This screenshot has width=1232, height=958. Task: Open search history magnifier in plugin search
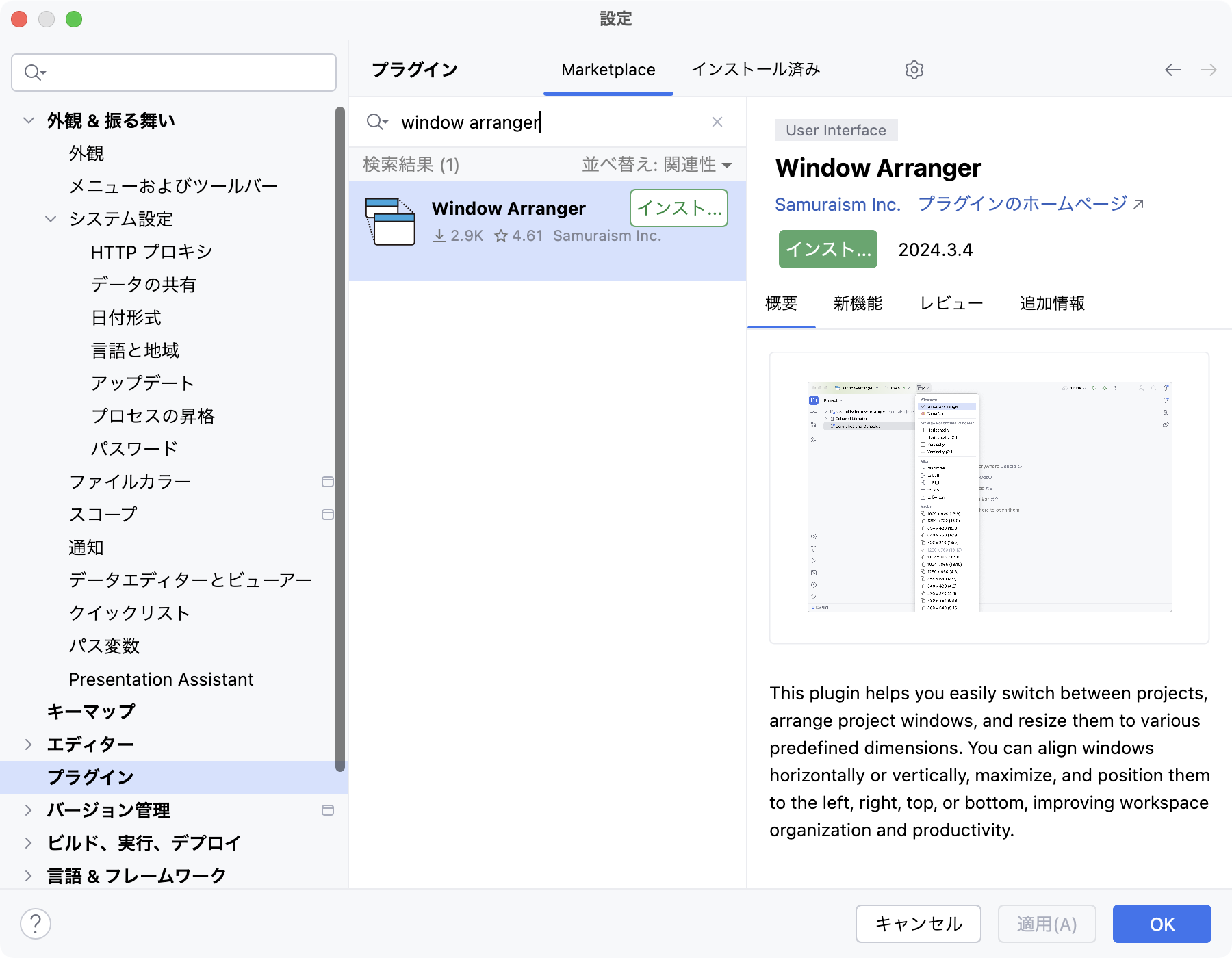click(376, 122)
